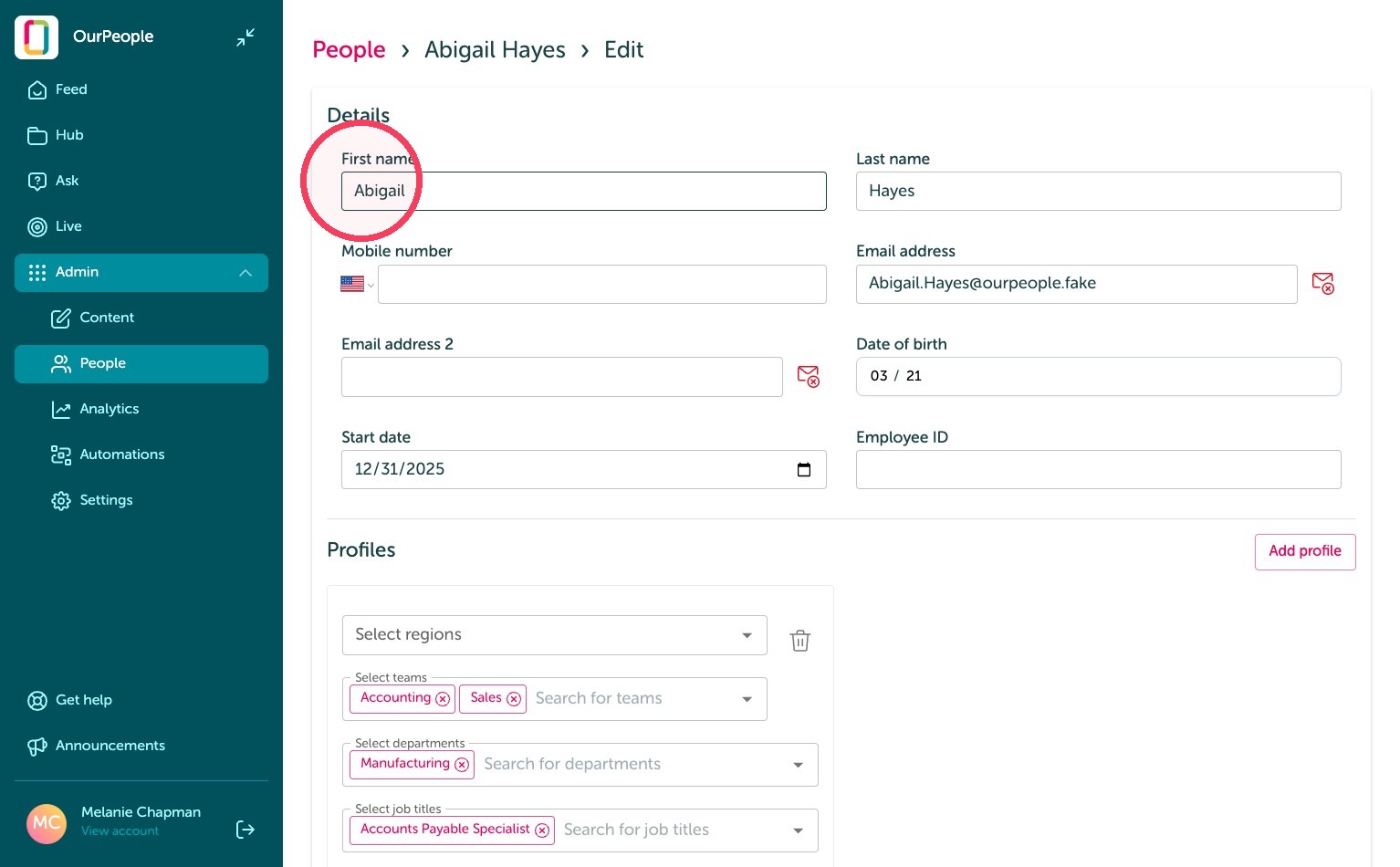Click the mail icon next to Email address 2

pyautogui.click(x=808, y=376)
